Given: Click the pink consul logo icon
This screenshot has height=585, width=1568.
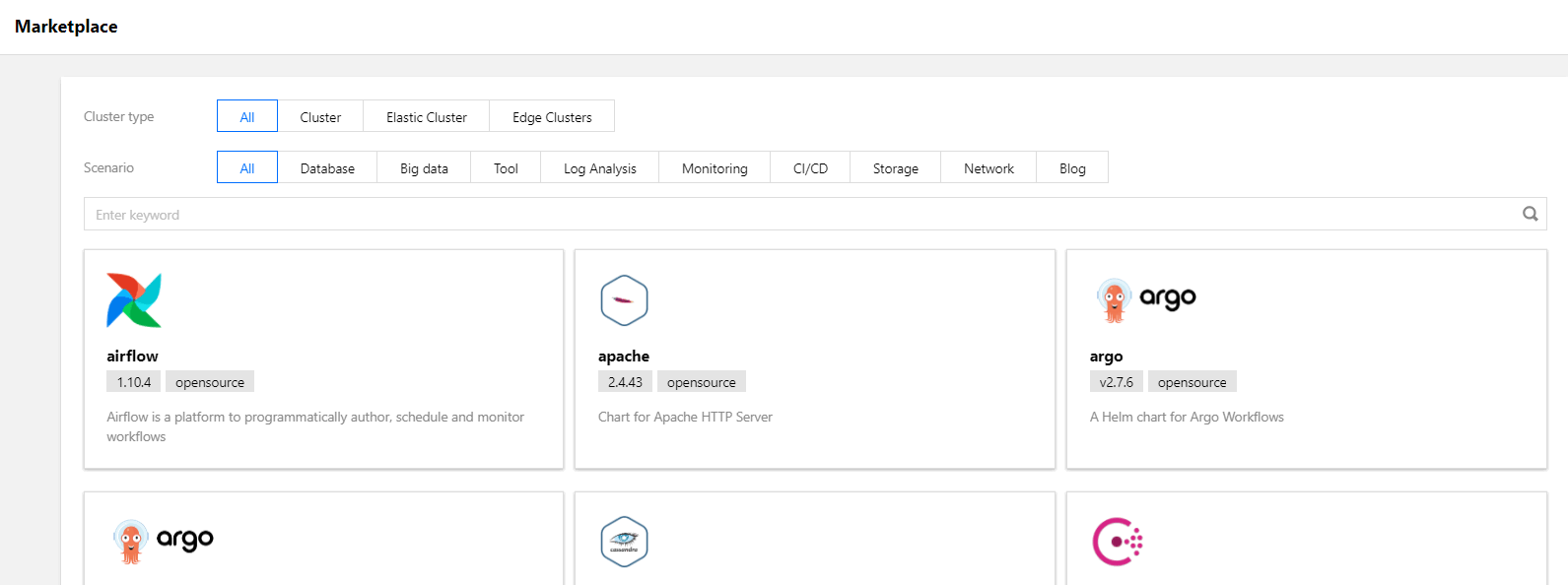Looking at the screenshot, I should point(1118,542).
